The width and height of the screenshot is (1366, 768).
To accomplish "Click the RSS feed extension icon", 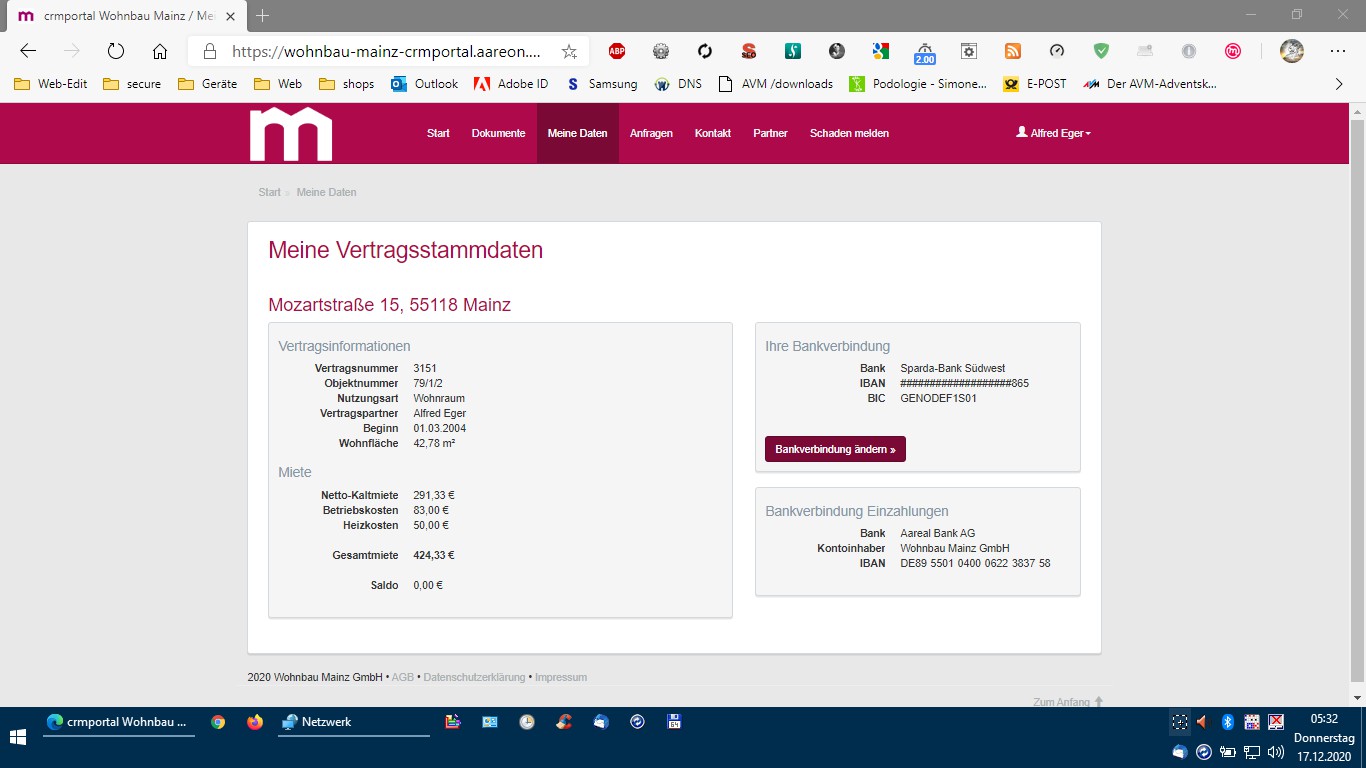I will [1013, 51].
